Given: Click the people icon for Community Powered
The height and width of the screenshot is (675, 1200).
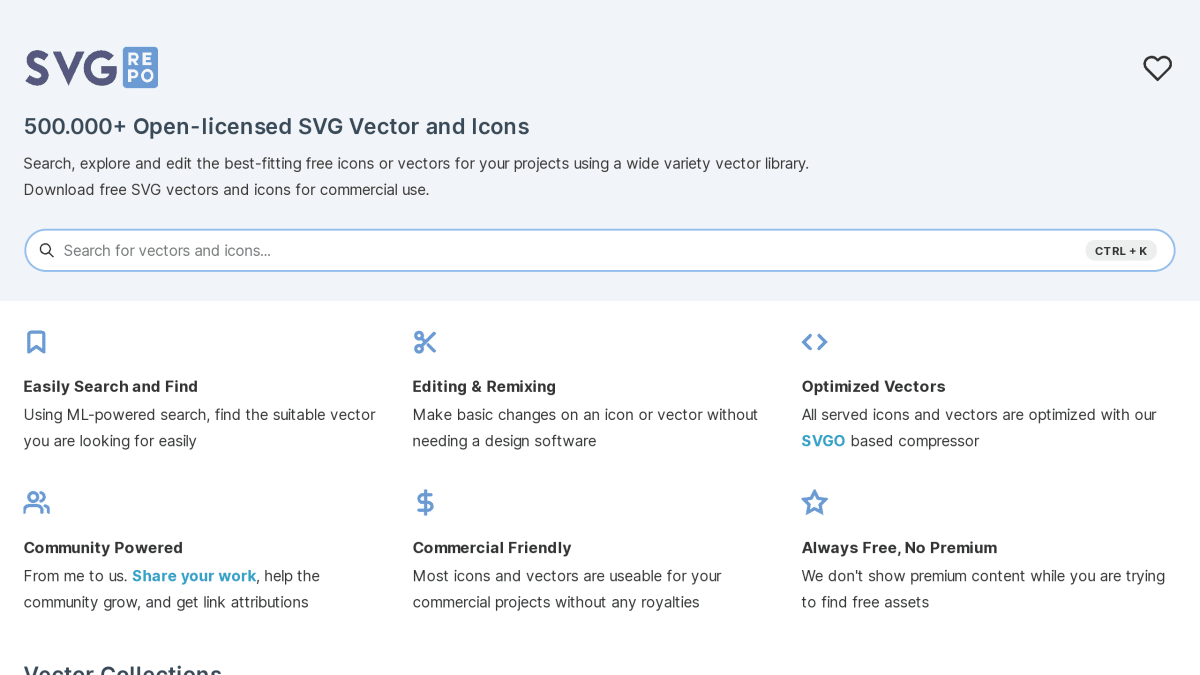Looking at the screenshot, I should [37, 502].
